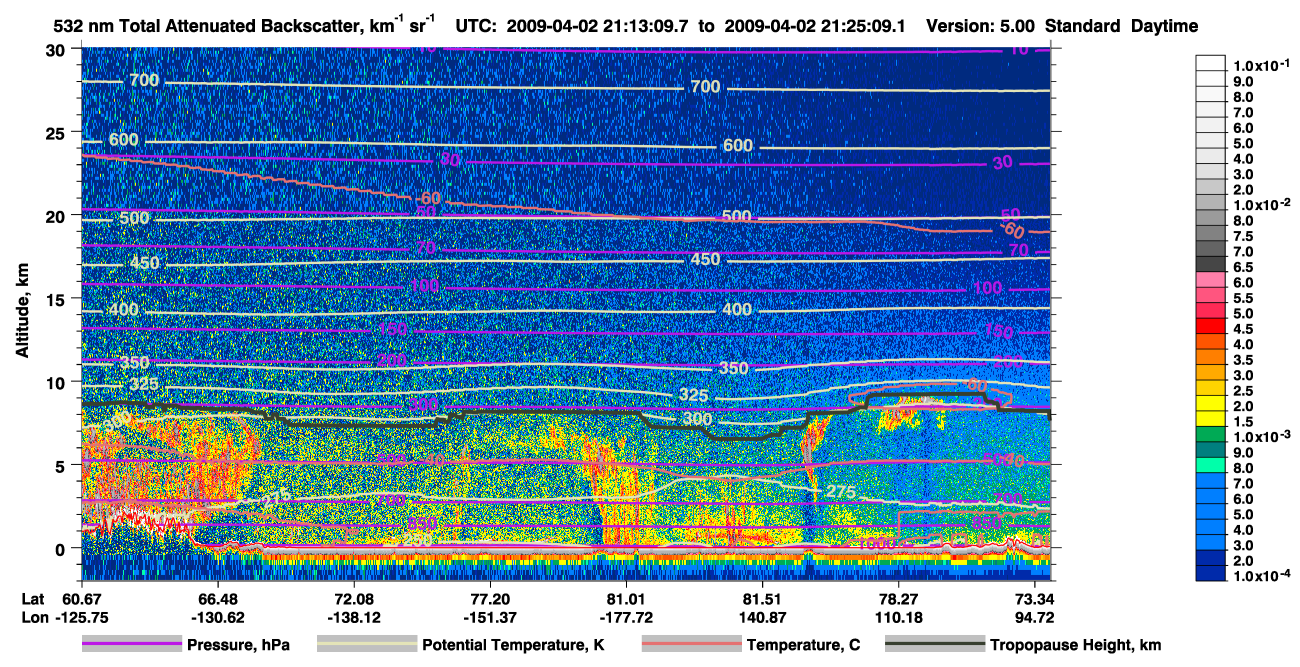Click the dark Tropopause Height legend line sample

point(935,644)
